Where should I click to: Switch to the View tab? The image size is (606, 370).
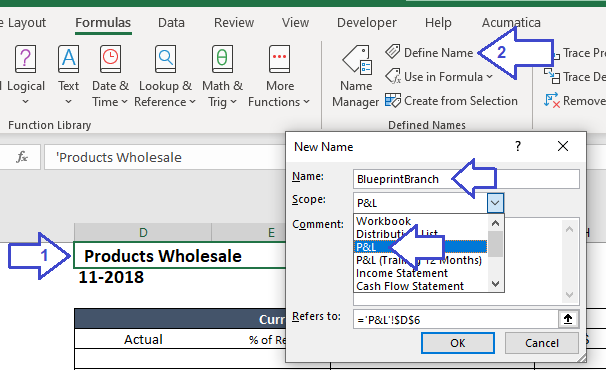(x=295, y=23)
